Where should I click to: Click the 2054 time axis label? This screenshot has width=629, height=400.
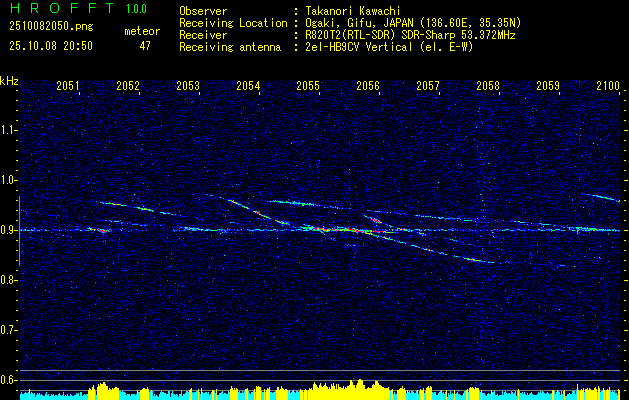[x=248, y=85]
